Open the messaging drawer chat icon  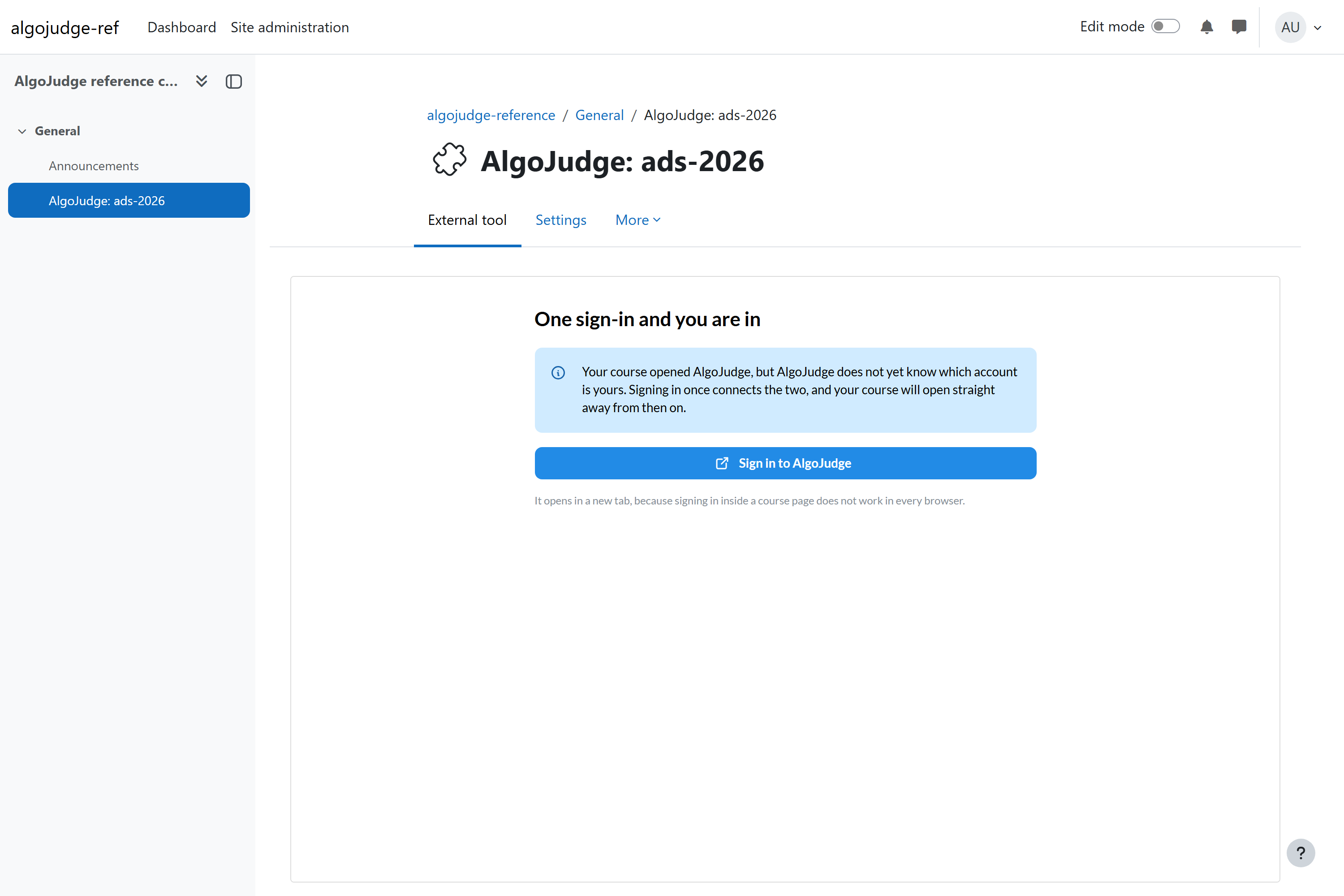click(1238, 27)
